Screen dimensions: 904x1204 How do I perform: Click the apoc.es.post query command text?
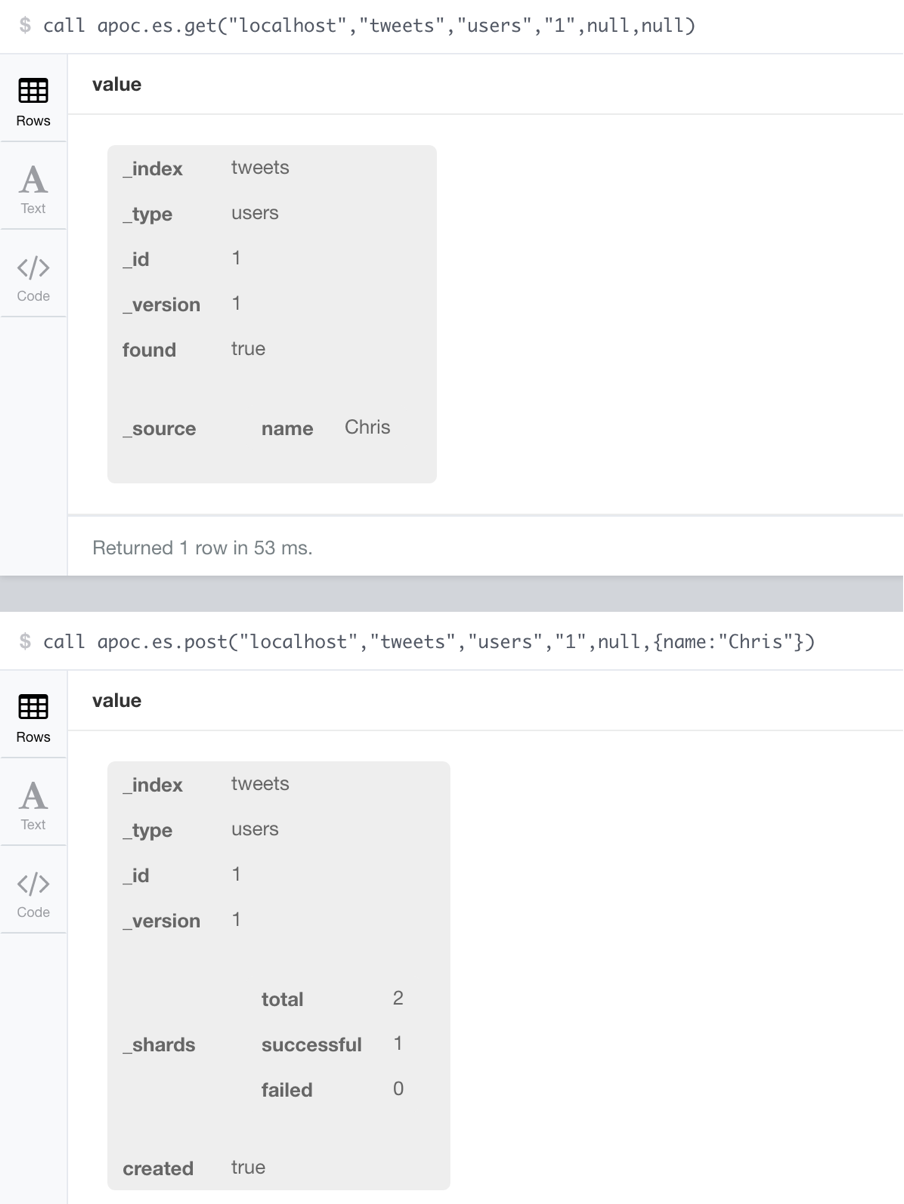428,641
